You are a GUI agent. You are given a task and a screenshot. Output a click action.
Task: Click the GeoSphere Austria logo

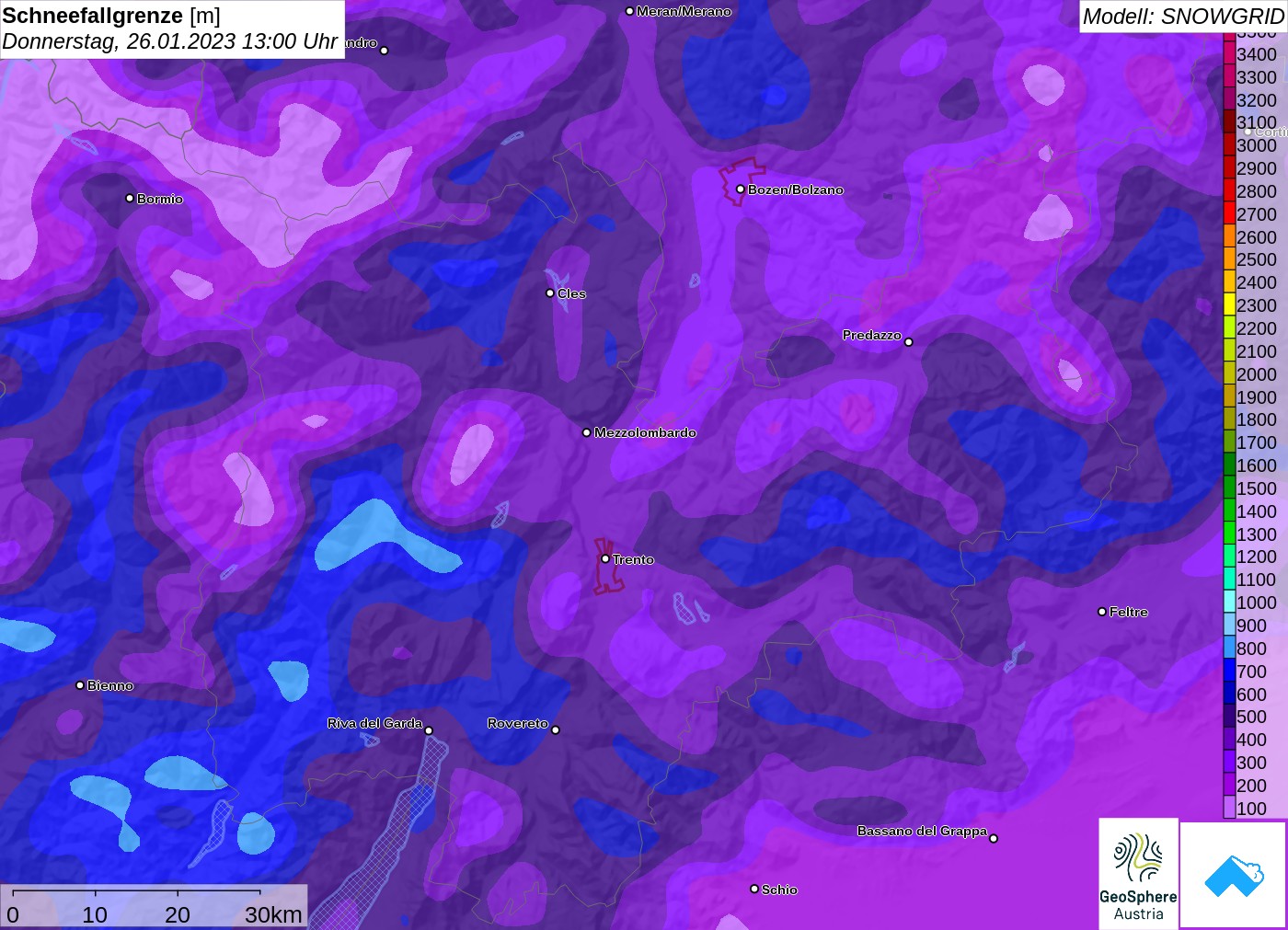tap(1138, 873)
